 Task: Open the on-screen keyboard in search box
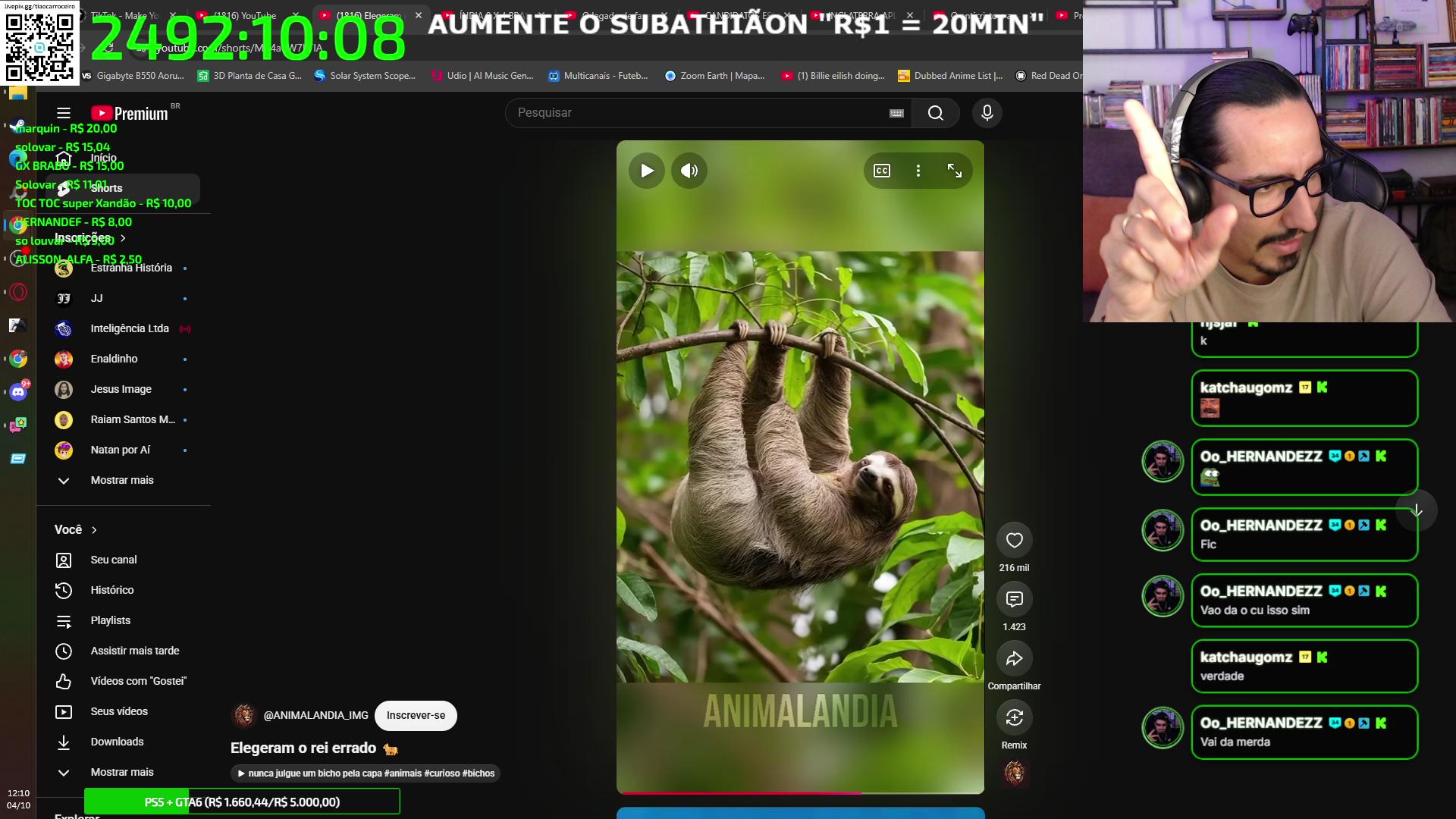coord(896,113)
